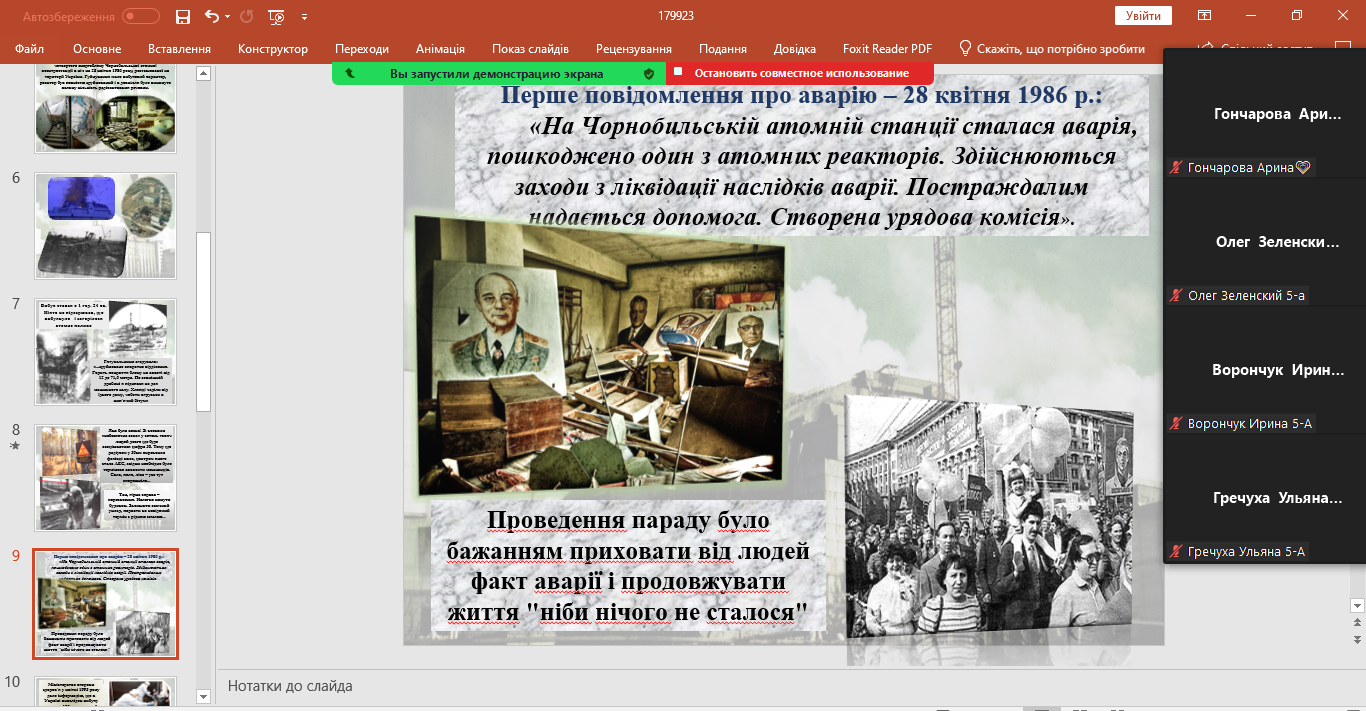Expand the Quick Access Toolbar customization arrow
1366x711 pixels.
(304, 17)
